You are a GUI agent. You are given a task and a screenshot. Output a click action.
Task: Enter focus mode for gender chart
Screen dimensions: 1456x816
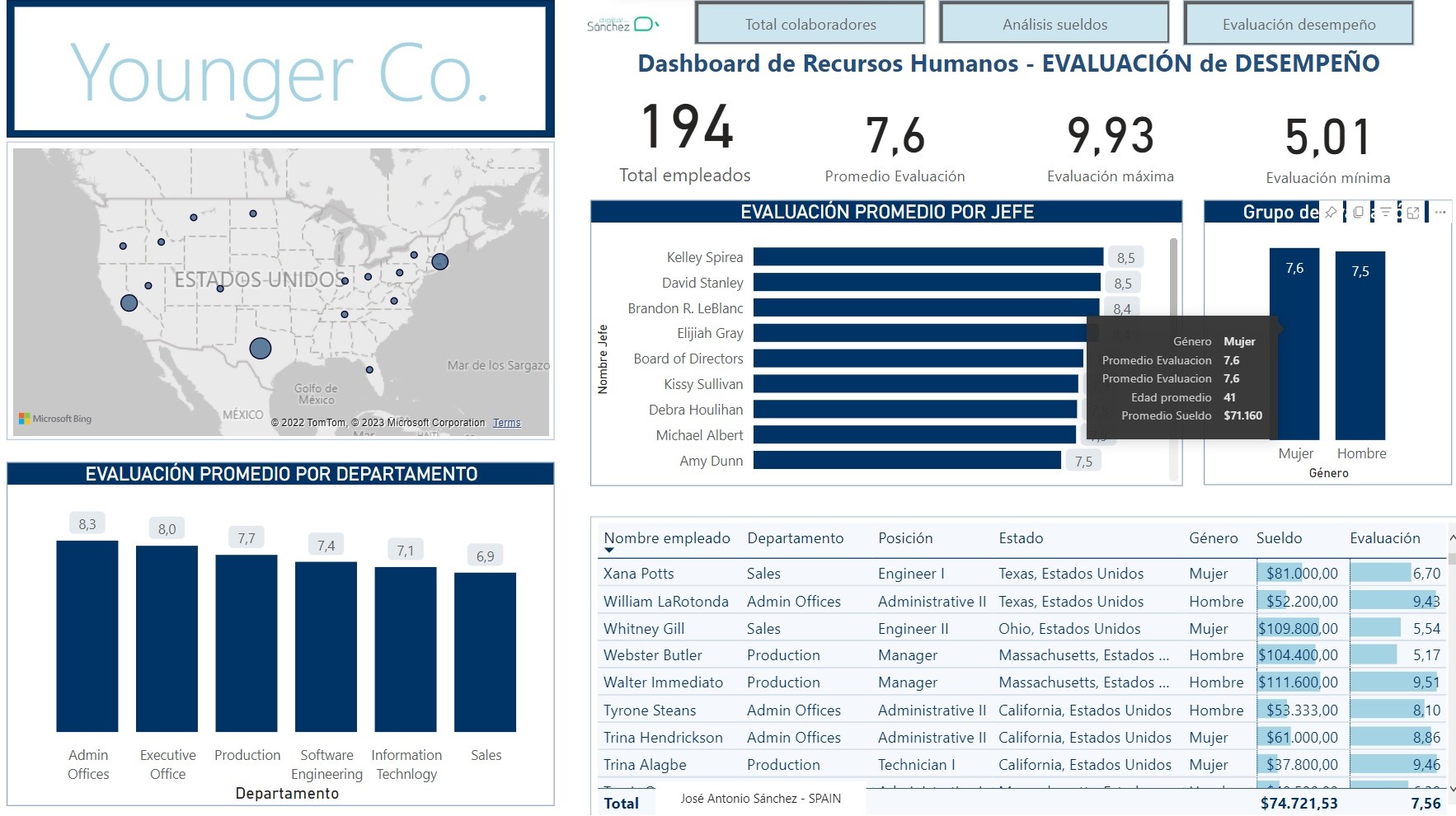pos(1413,213)
